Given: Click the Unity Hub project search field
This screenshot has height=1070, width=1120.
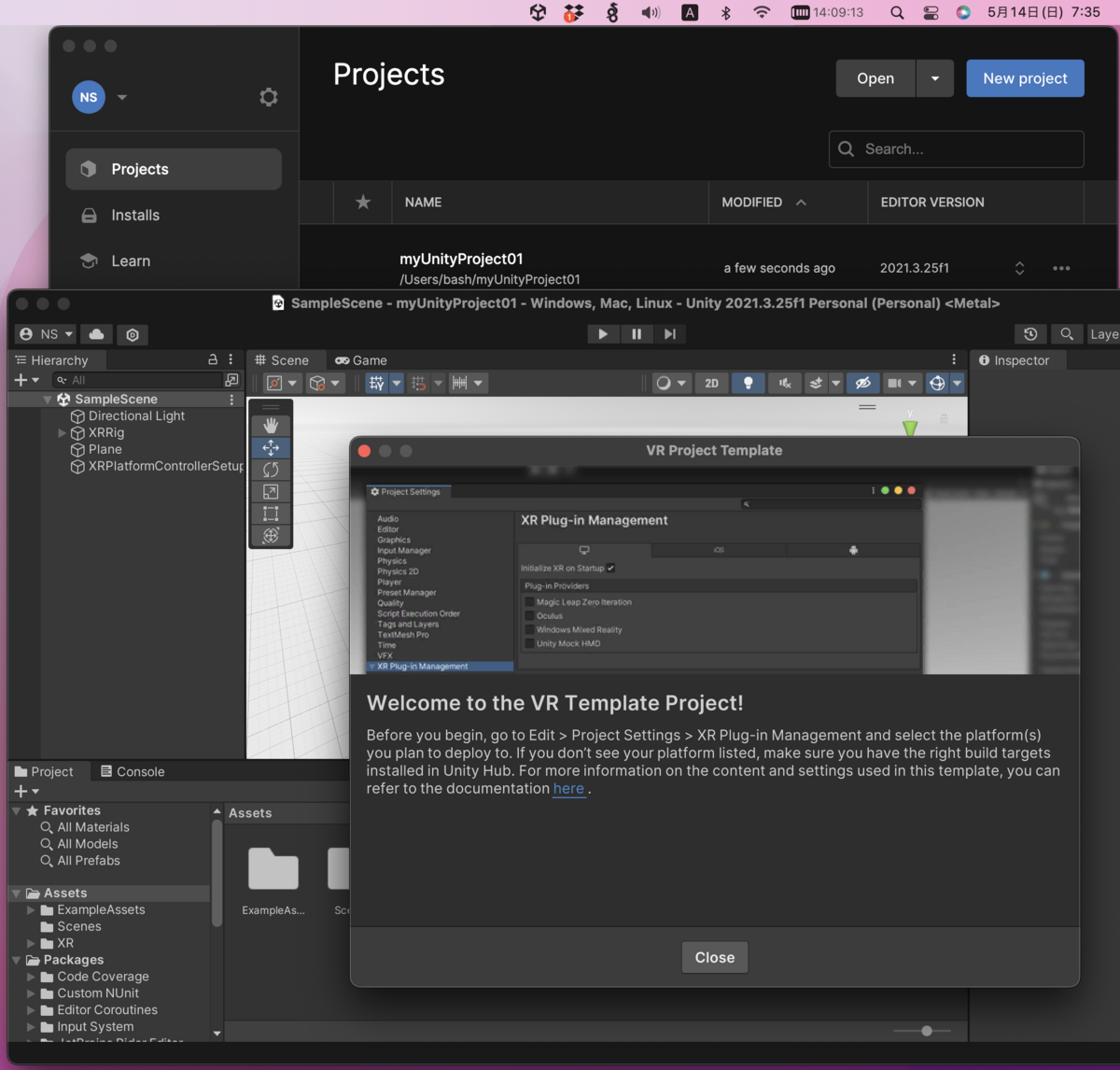Looking at the screenshot, I should tap(957, 149).
